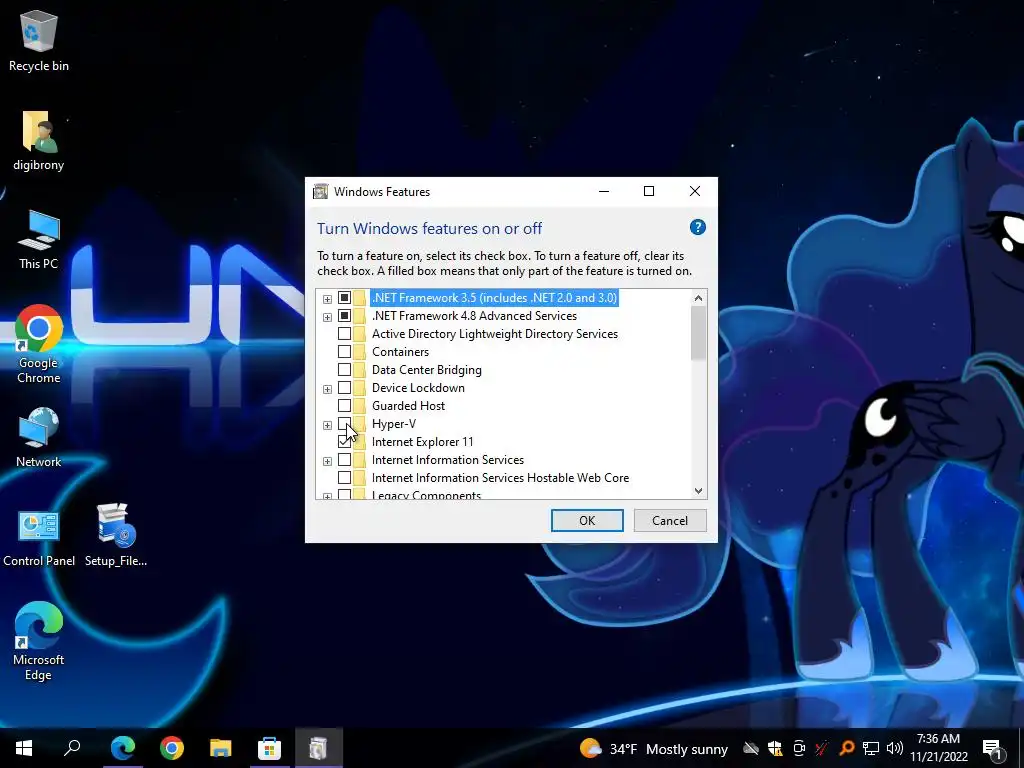Open the notification center icon
Screen dimensions: 1024x768
pos(992,748)
